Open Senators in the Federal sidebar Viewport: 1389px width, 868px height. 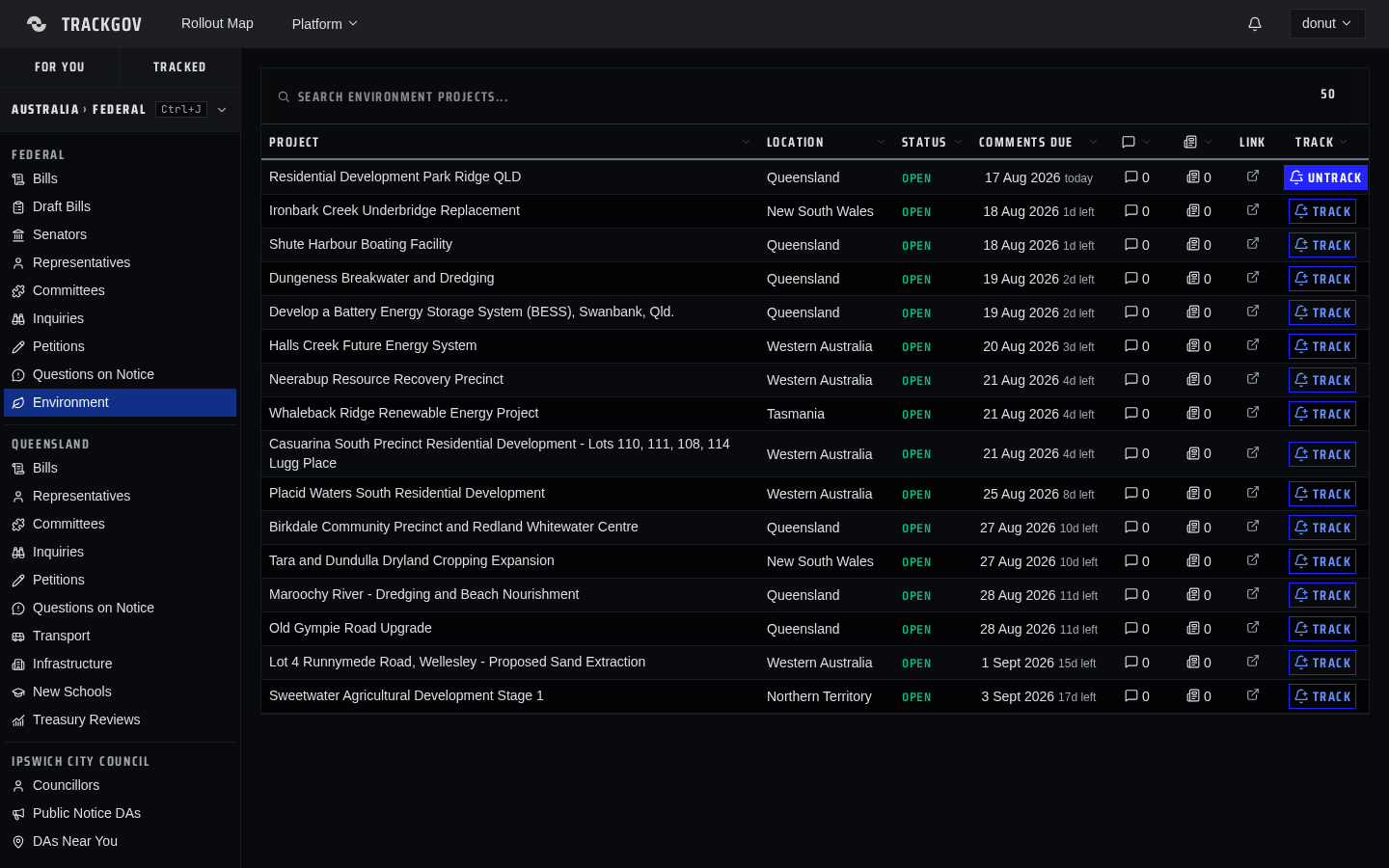[x=120, y=235]
